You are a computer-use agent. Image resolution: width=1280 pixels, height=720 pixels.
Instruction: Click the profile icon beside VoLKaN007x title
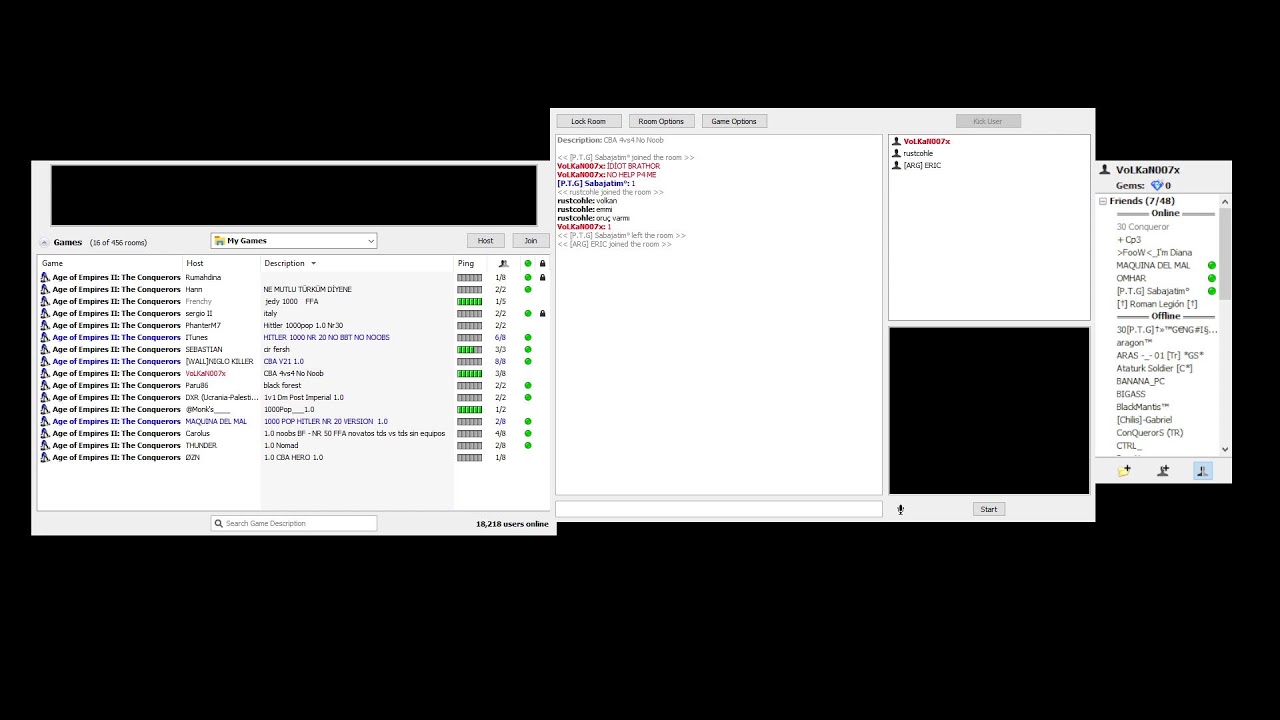pyautogui.click(x=1105, y=170)
